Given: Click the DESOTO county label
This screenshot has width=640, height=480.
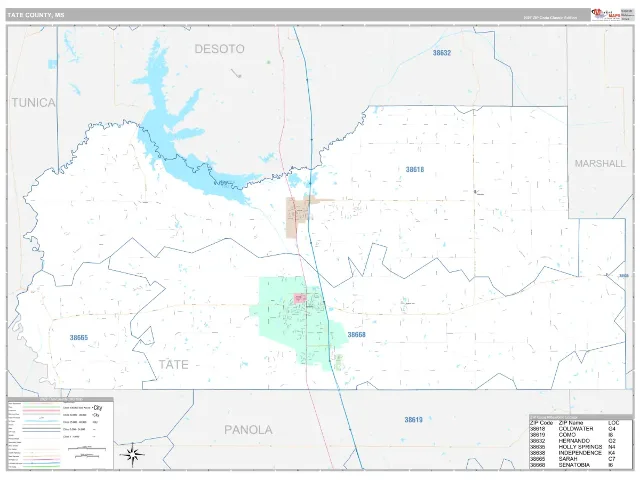Looking at the screenshot, I should pyautogui.click(x=219, y=49).
